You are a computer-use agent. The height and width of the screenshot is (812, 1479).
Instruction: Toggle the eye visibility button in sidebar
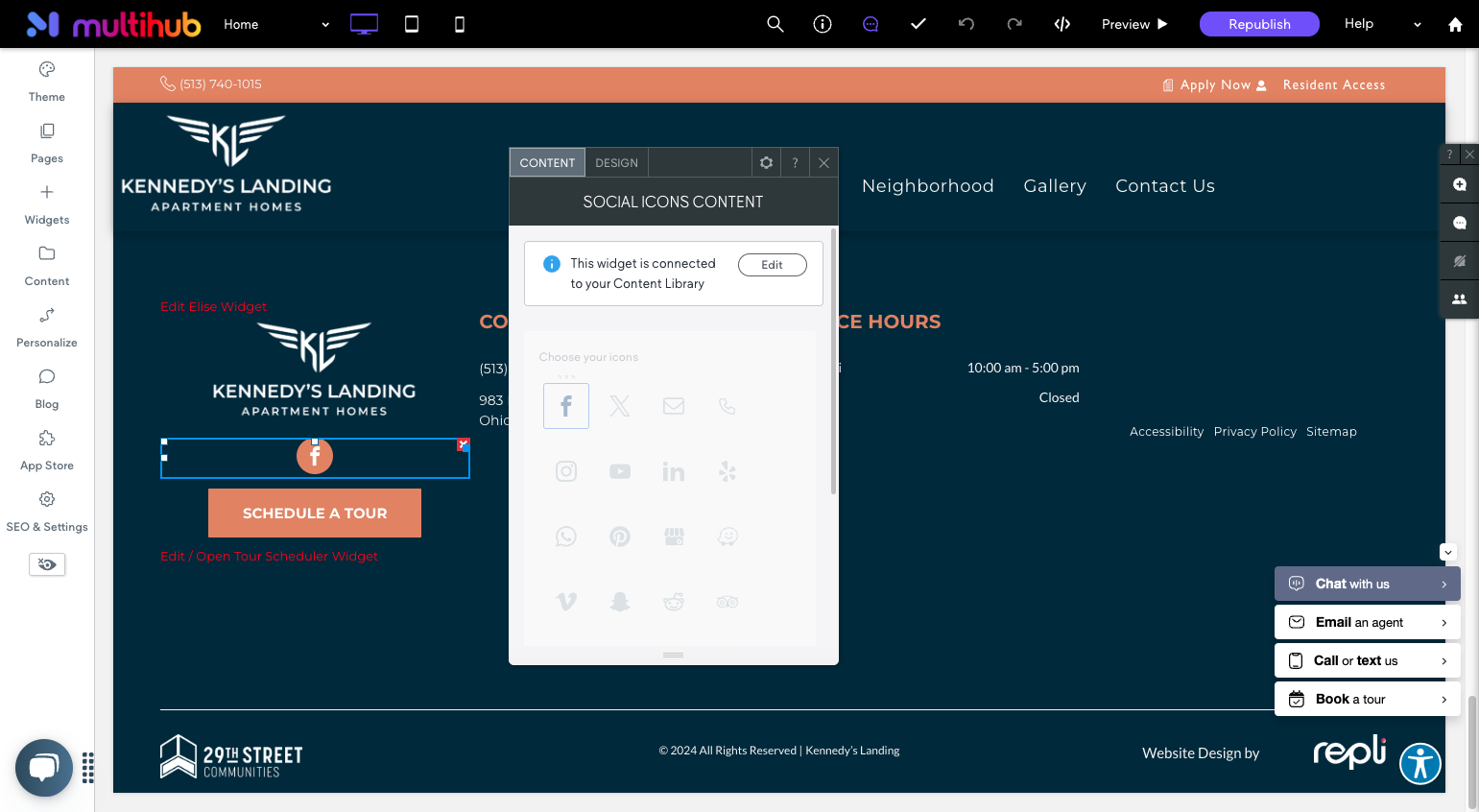[x=47, y=564]
